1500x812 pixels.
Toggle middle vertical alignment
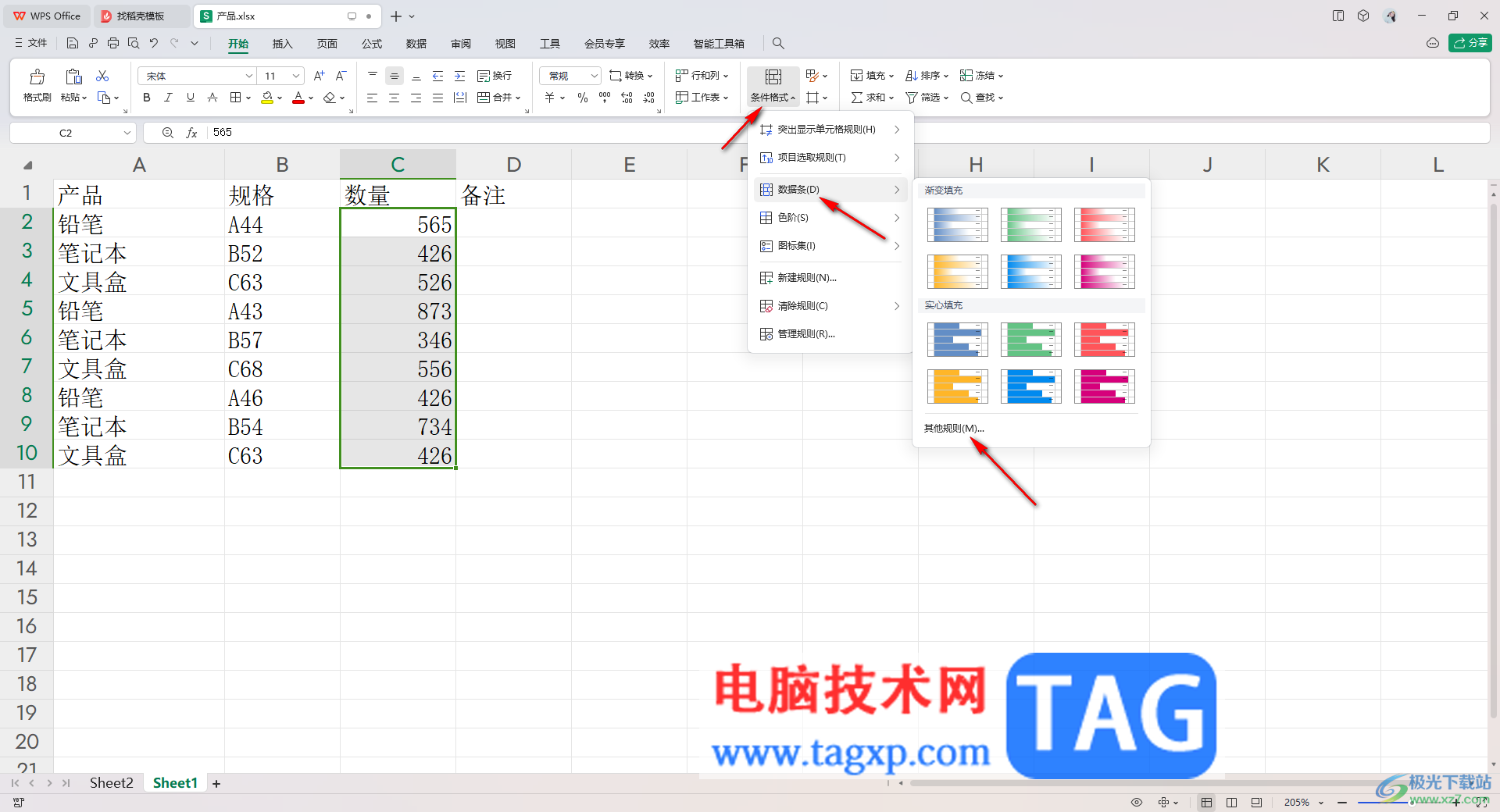point(395,76)
